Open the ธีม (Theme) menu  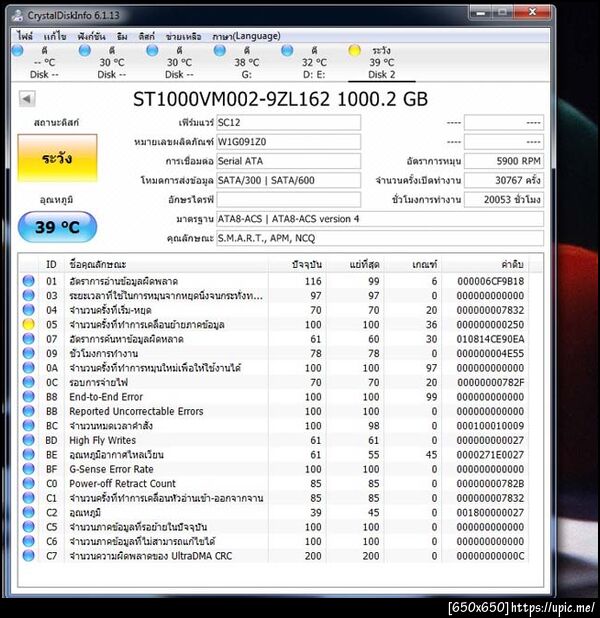pyautogui.click(x=122, y=36)
